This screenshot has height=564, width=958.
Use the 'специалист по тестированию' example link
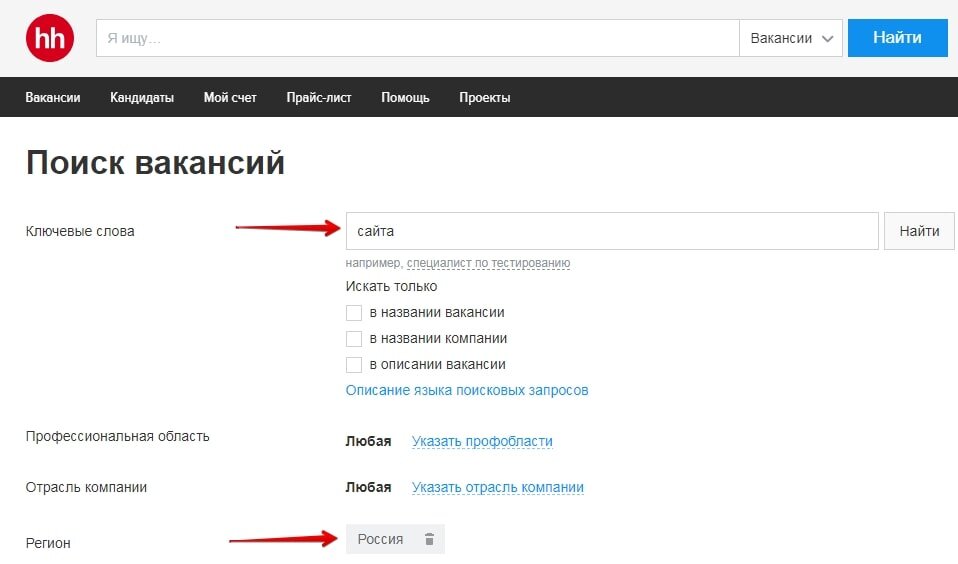[x=488, y=263]
